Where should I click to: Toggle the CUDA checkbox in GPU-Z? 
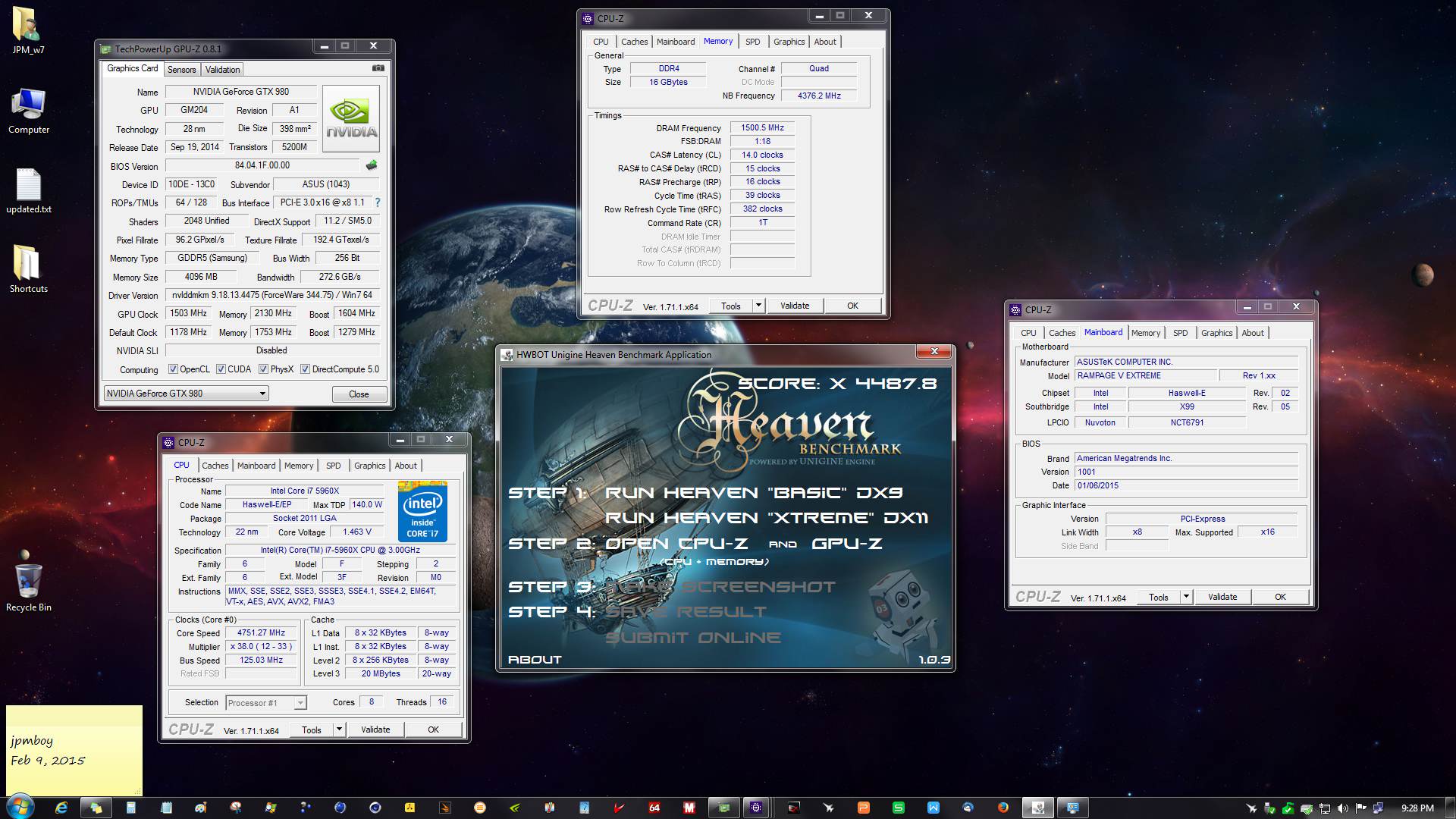(x=221, y=369)
